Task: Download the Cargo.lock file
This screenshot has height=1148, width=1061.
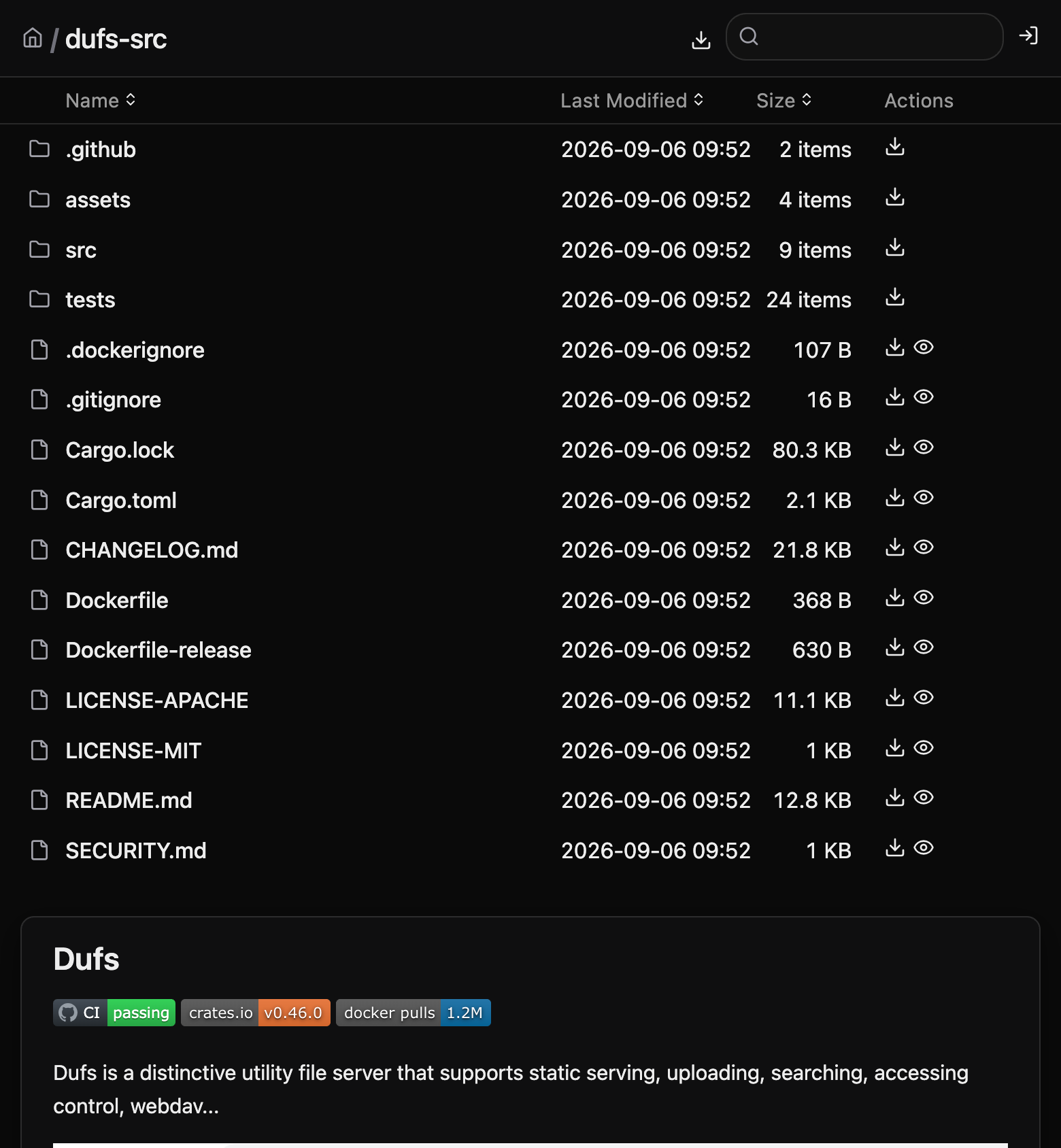Action: coord(895,448)
